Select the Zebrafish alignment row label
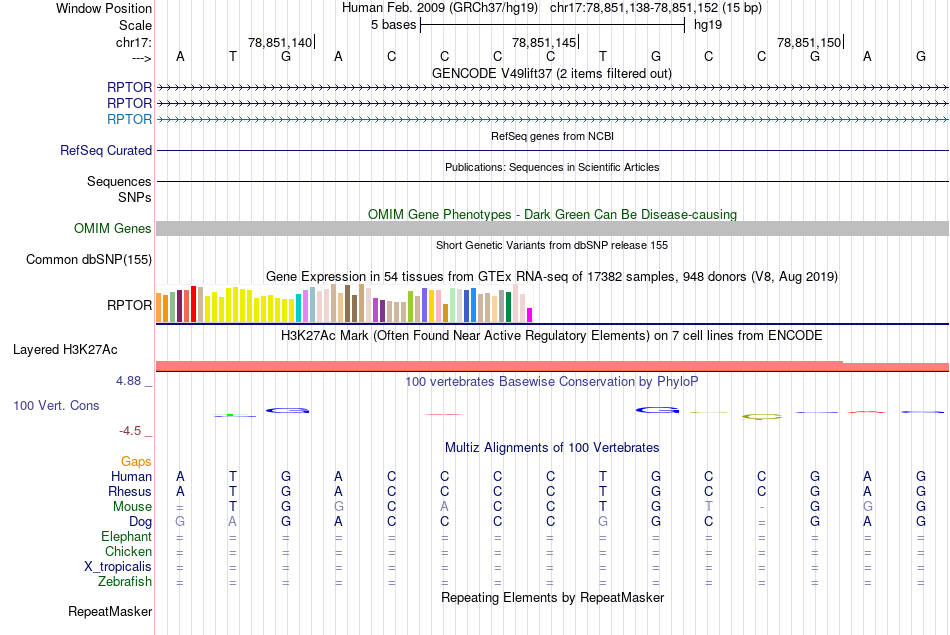 125,582
